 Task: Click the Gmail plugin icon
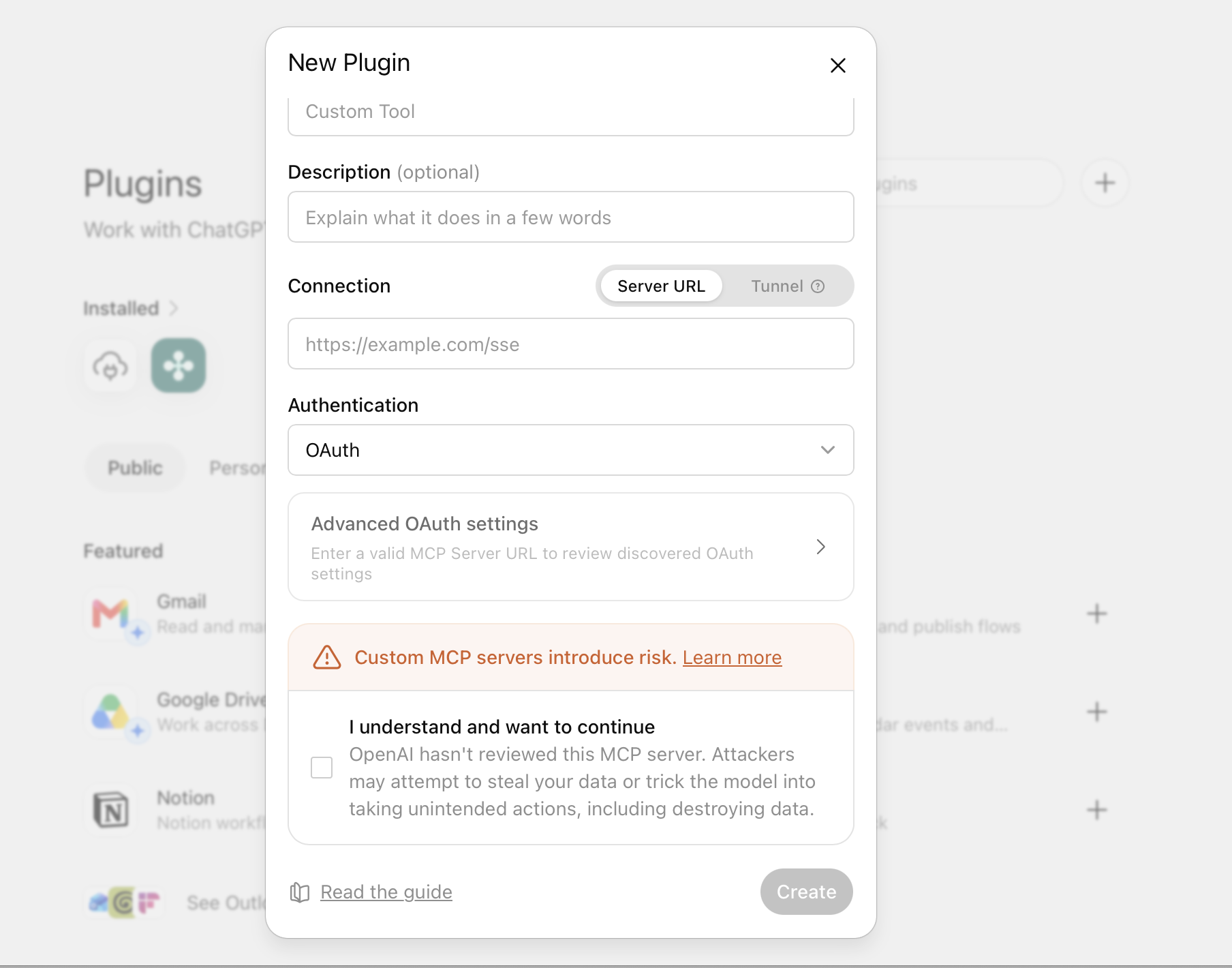111,614
